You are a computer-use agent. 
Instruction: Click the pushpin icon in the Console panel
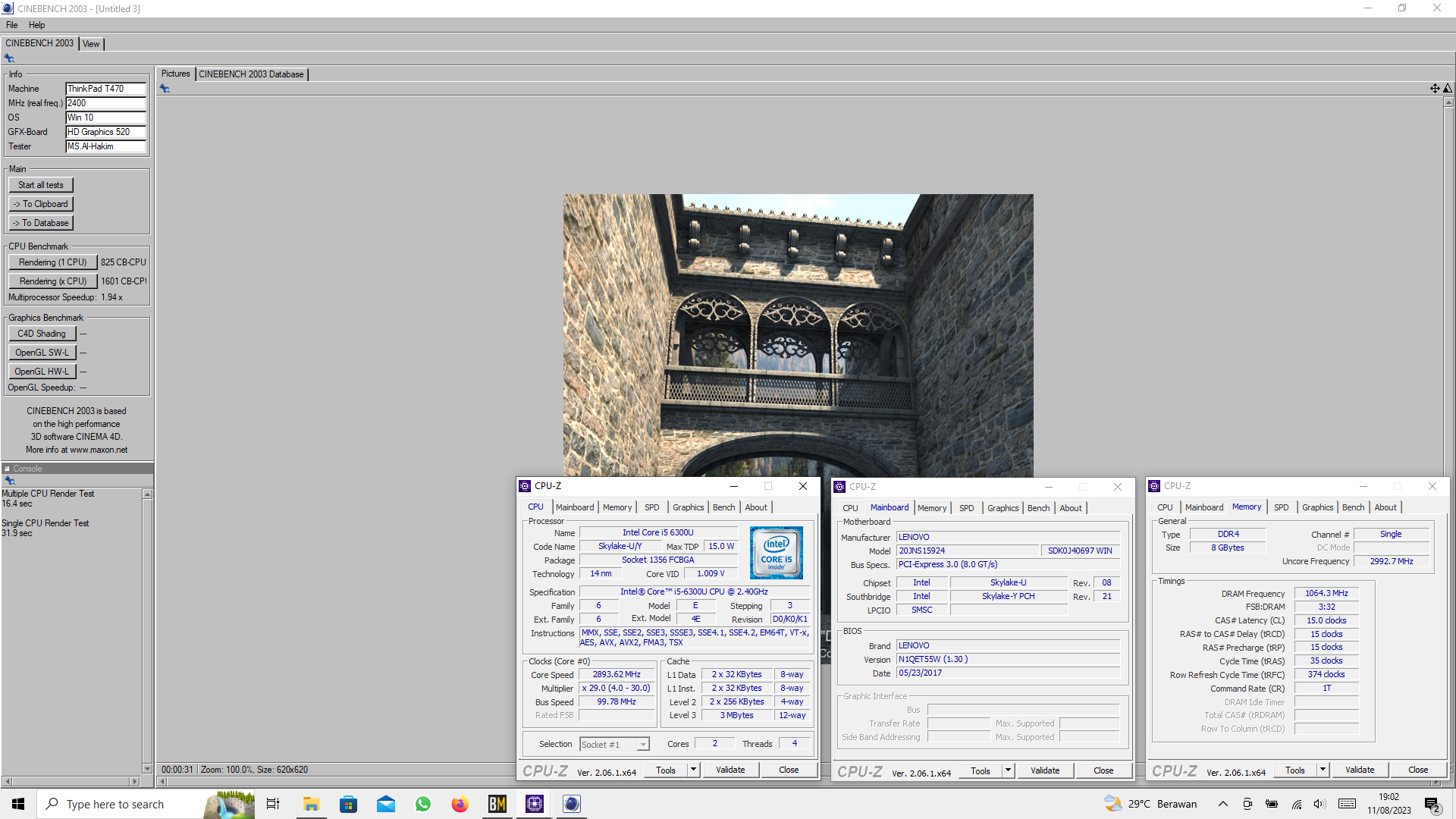click(x=10, y=481)
